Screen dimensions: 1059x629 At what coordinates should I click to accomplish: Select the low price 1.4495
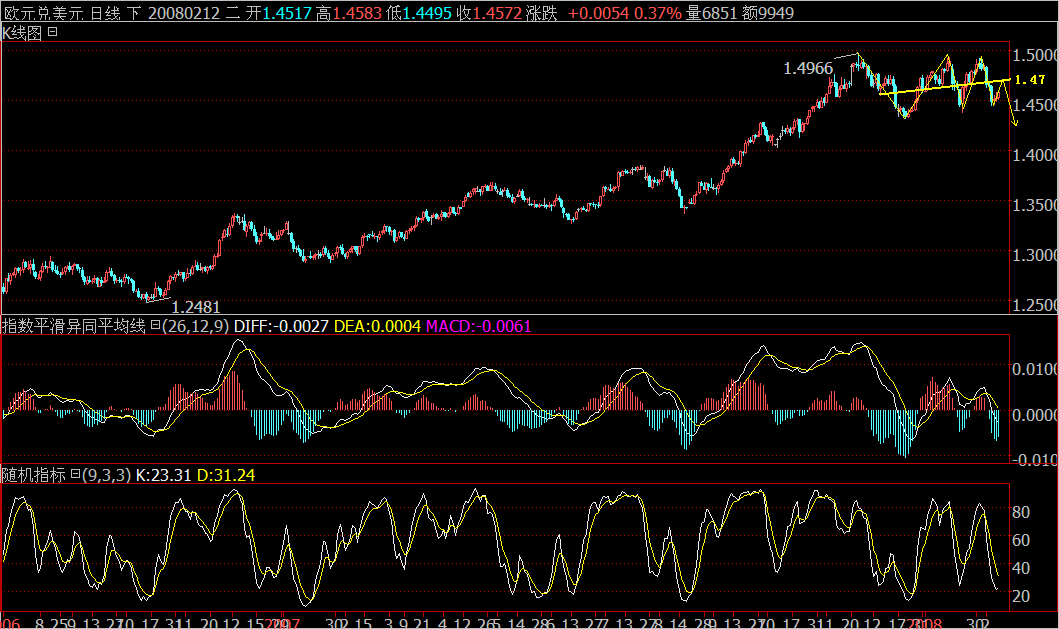[428, 13]
